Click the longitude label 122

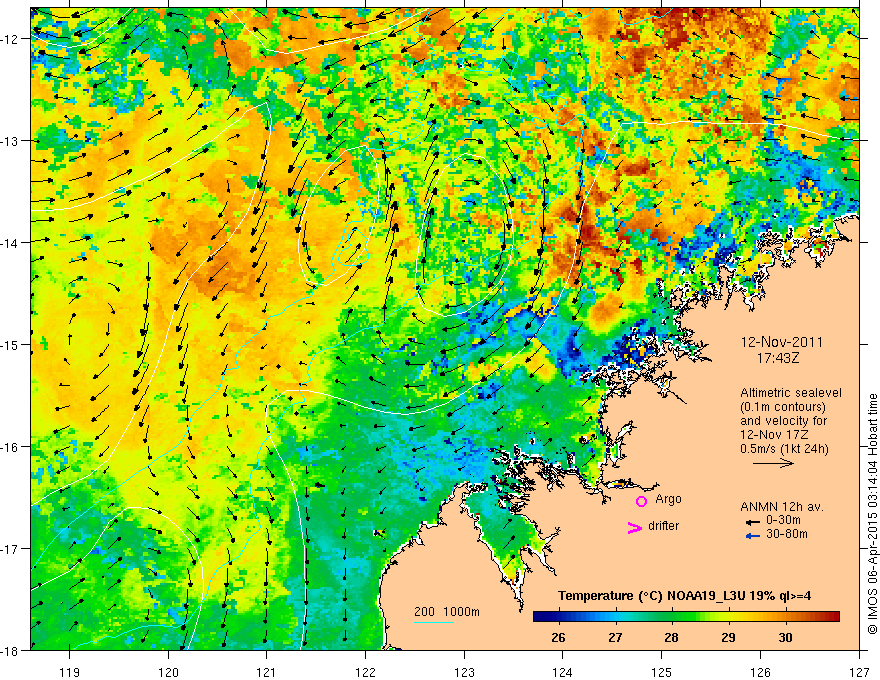(365, 672)
